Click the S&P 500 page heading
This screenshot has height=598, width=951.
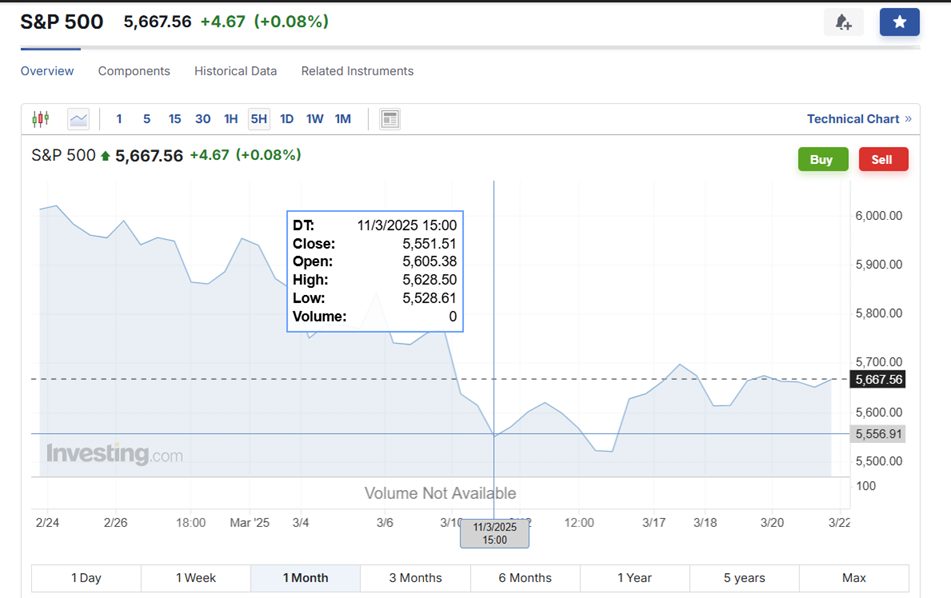62,22
